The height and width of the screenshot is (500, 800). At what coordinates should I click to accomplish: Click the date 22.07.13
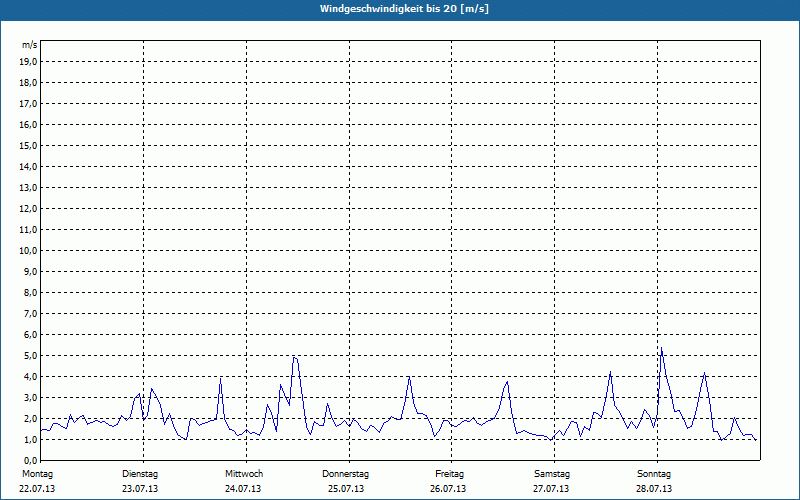(x=37, y=489)
